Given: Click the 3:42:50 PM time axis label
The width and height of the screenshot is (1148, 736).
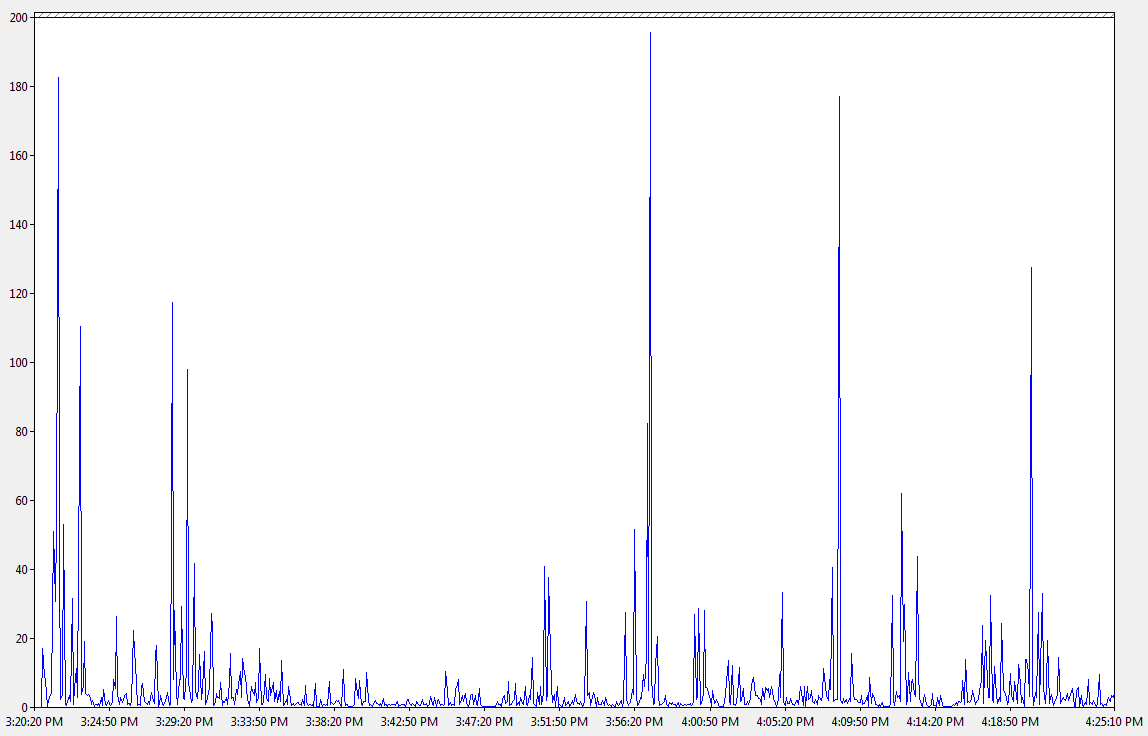Looking at the screenshot, I should tap(409, 721).
